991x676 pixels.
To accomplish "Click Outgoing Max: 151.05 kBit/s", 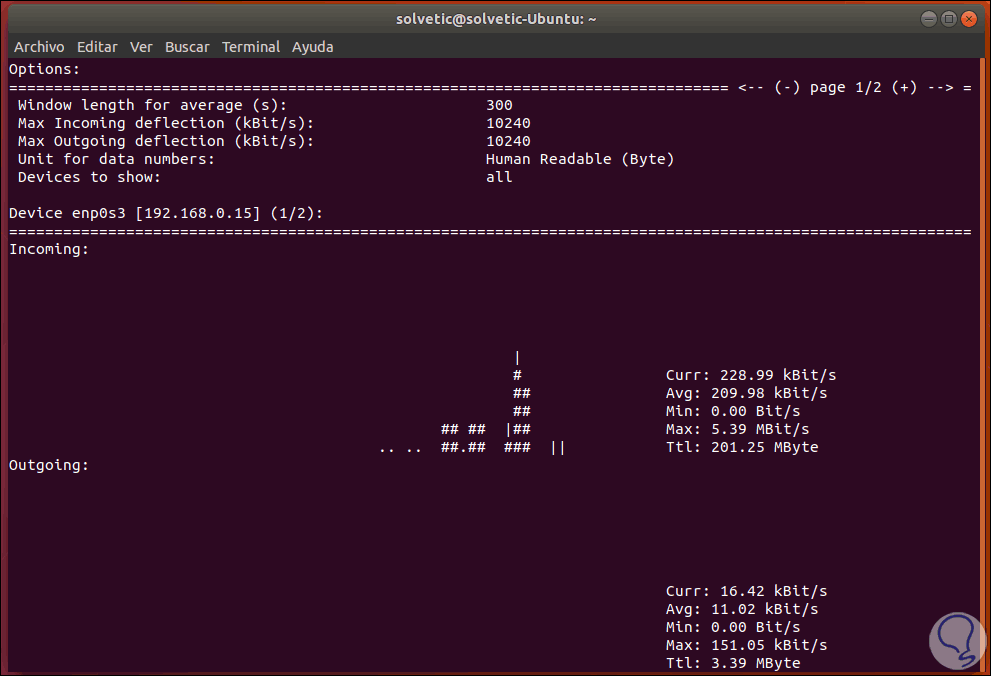I will (746, 645).
